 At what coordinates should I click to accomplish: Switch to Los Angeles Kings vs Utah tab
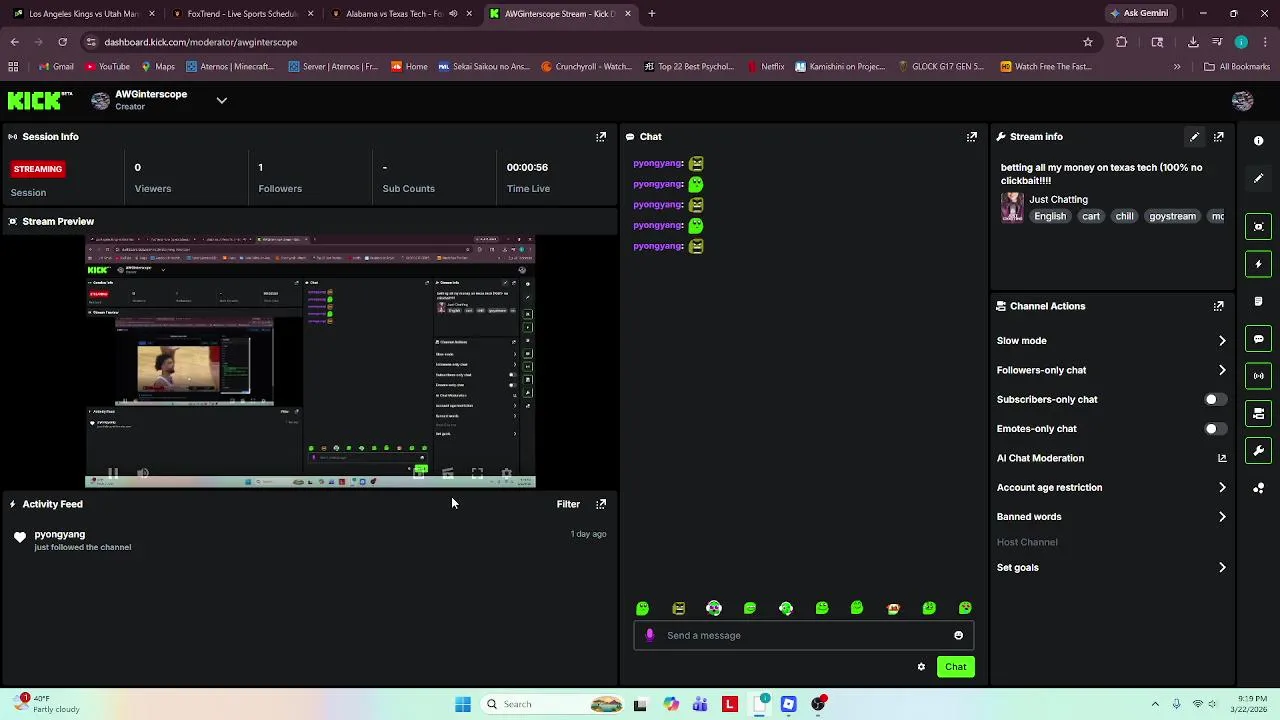[x=84, y=14]
